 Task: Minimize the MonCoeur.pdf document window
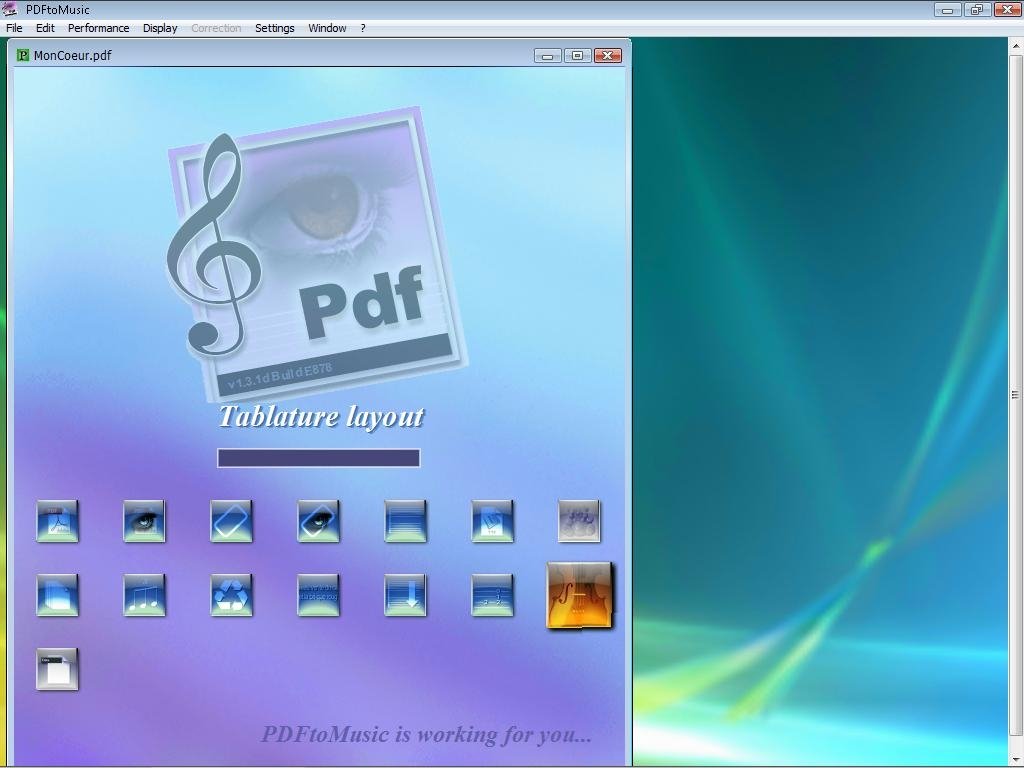[547, 56]
